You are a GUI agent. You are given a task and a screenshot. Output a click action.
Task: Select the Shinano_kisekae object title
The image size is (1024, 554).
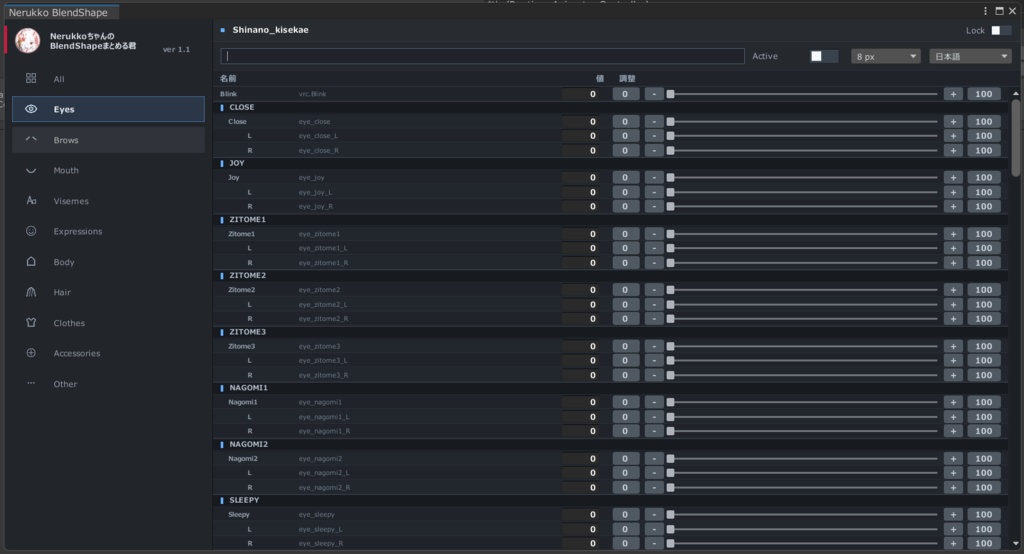(270, 30)
